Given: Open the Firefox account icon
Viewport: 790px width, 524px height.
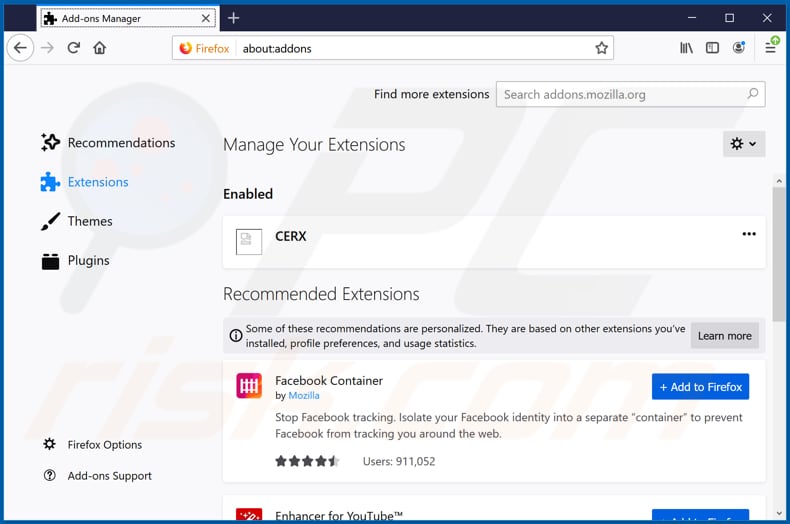Looking at the screenshot, I should (x=739, y=48).
